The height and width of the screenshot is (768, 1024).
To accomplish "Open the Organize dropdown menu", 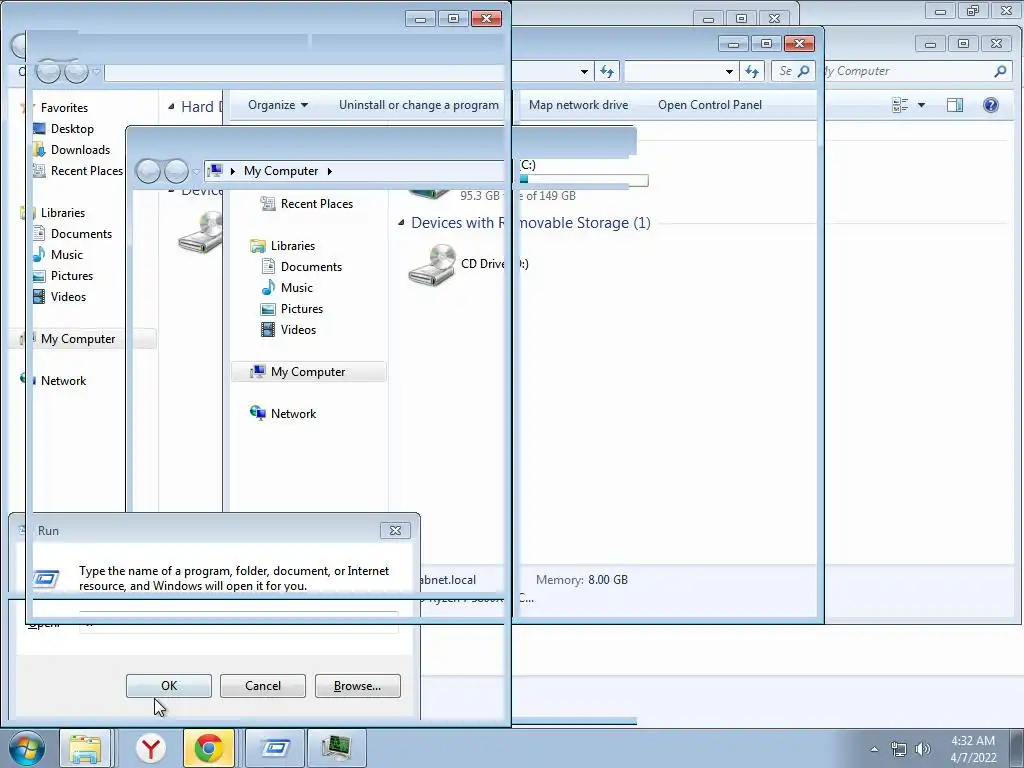I will point(278,105).
